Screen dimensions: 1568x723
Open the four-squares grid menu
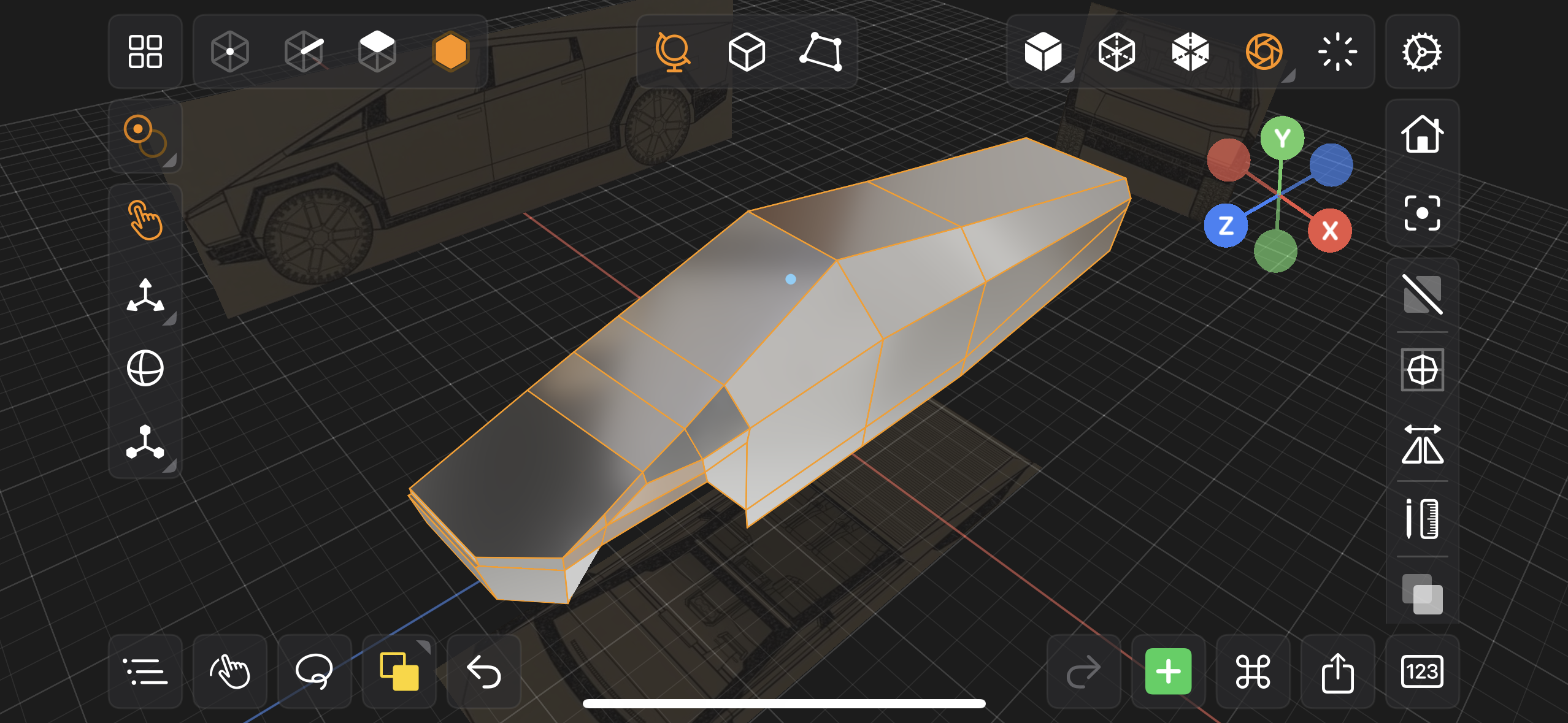click(145, 52)
